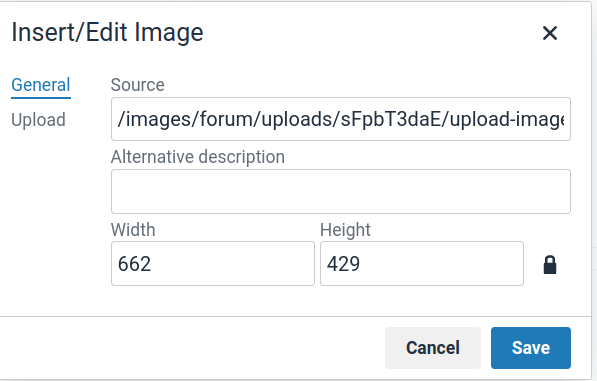
Task: Unlock aspect ratio with padlock icon
Action: (549, 265)
